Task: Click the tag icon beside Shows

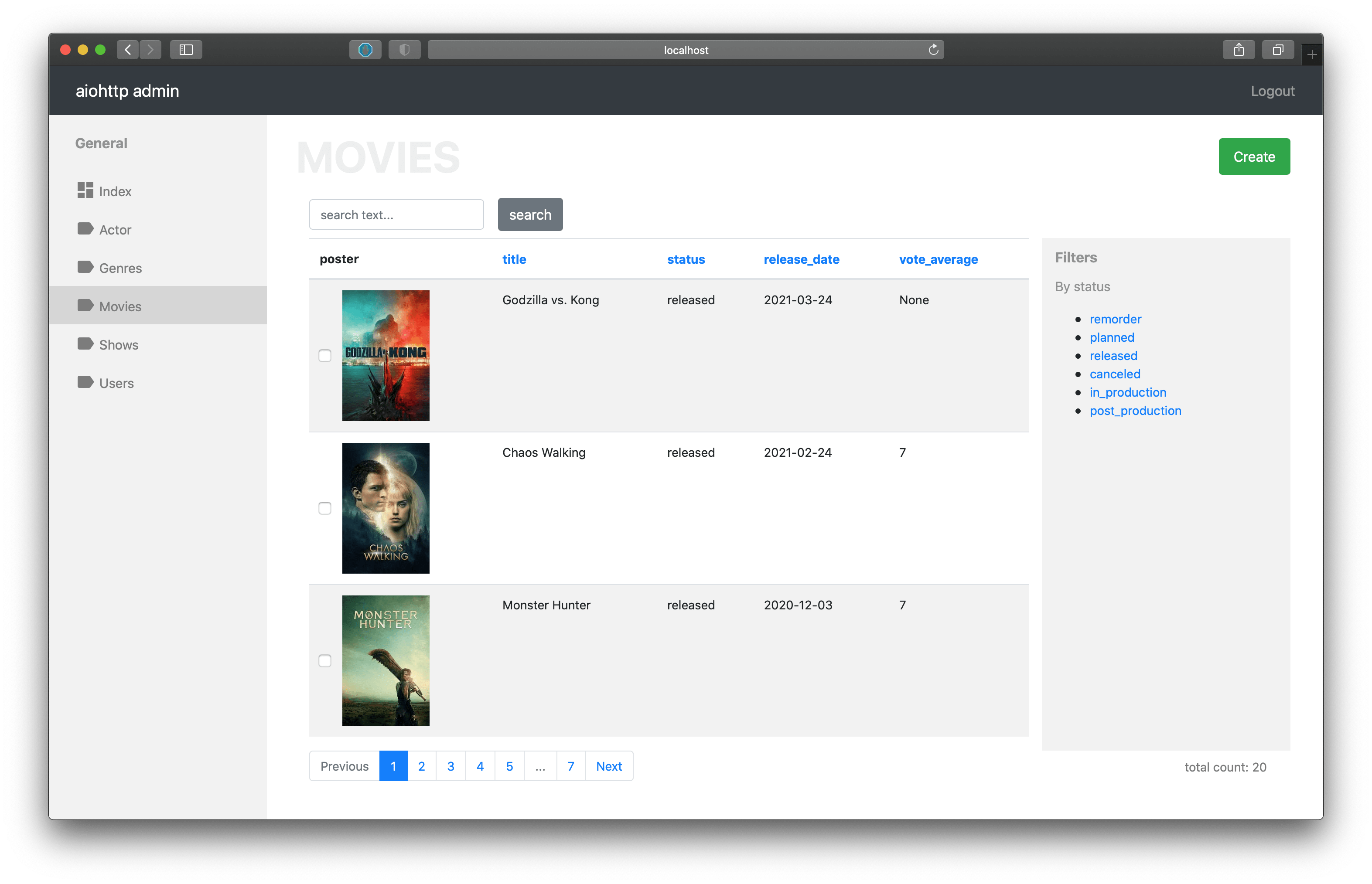Action: pos(85,344)
